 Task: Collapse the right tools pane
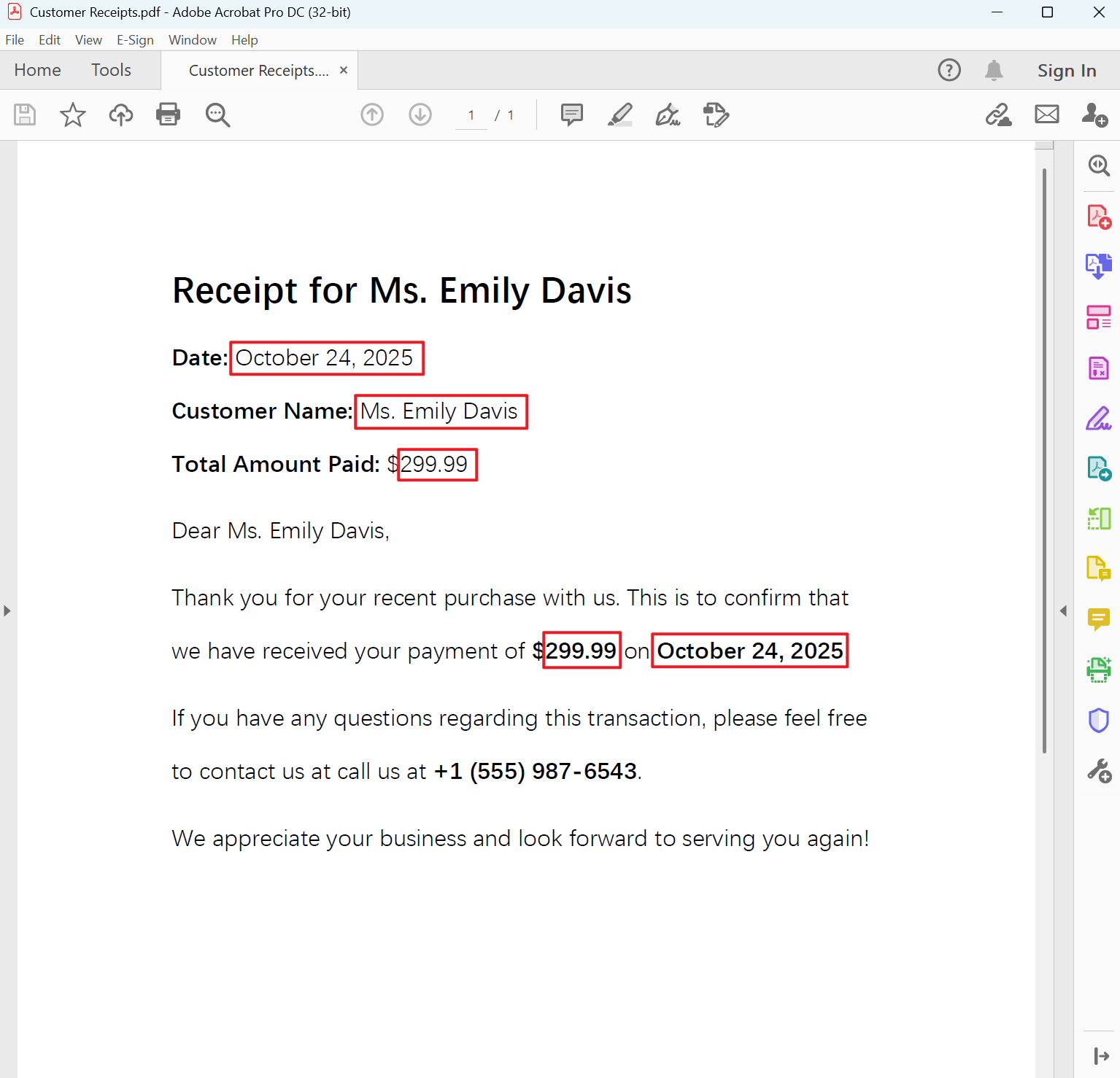click(x=1063, y=610)
